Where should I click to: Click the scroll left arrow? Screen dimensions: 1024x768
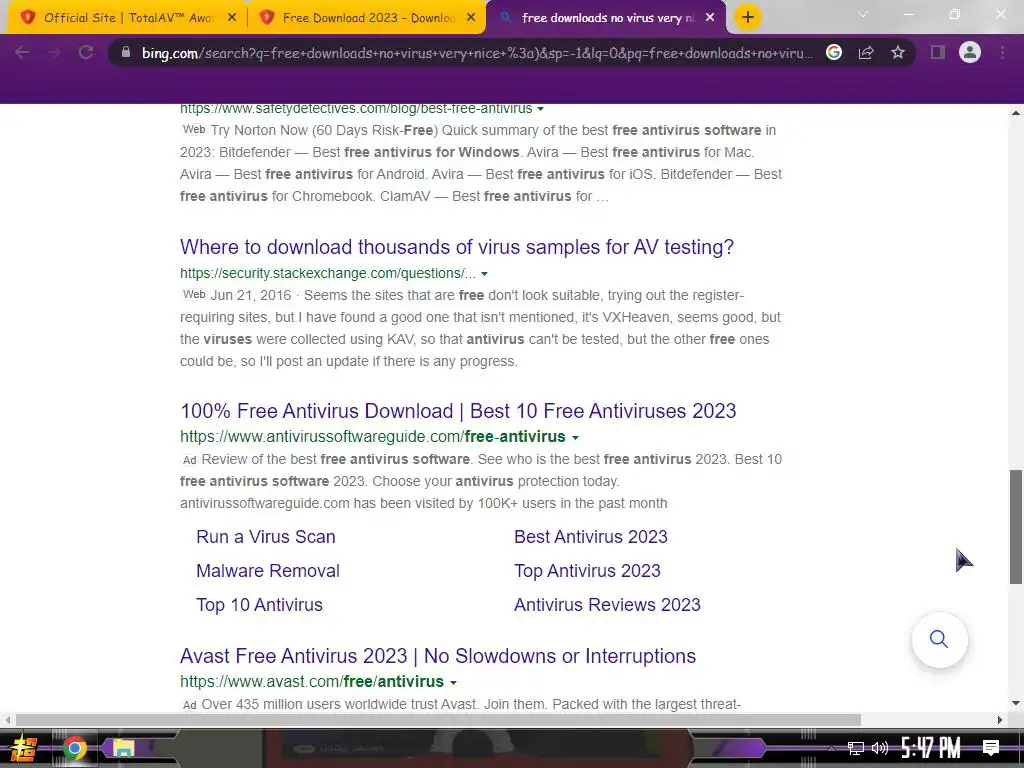7,720
